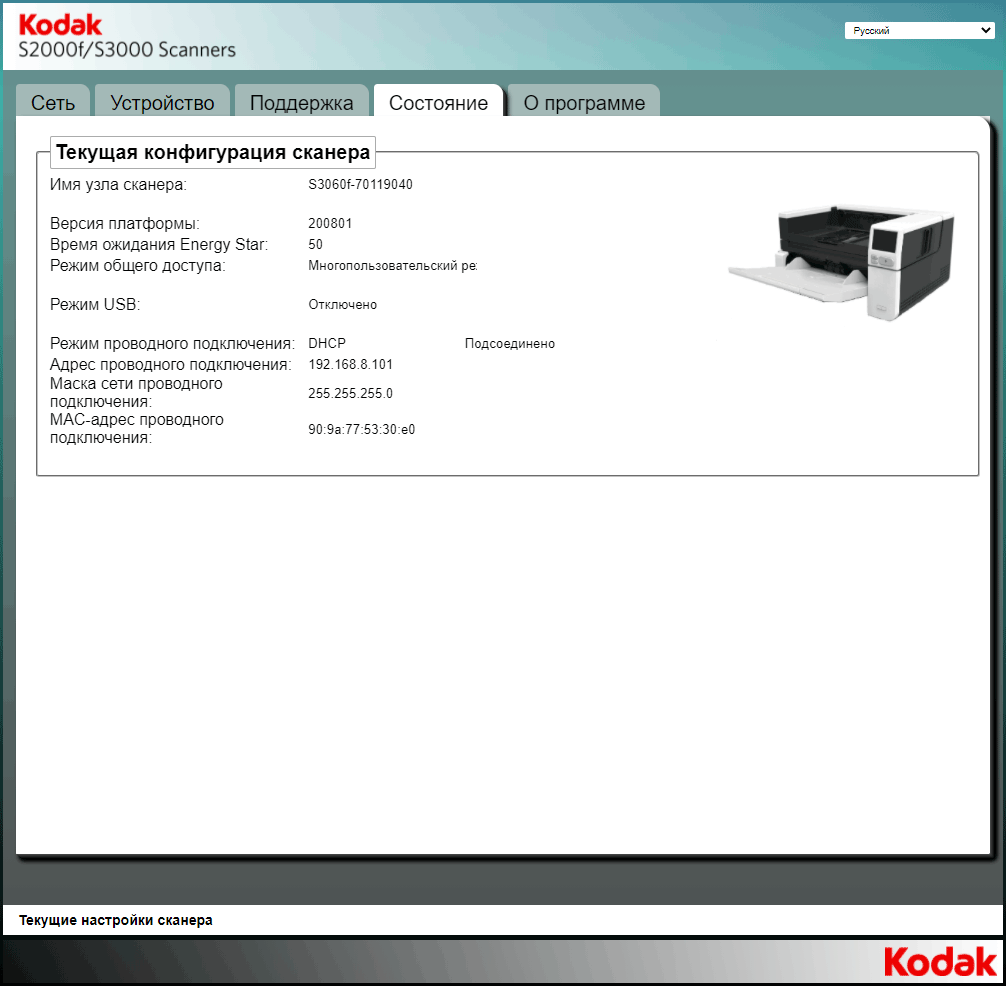Click the wired mode value DHCP
This screenshot has height=986, width=1006.
coord(327,344)
